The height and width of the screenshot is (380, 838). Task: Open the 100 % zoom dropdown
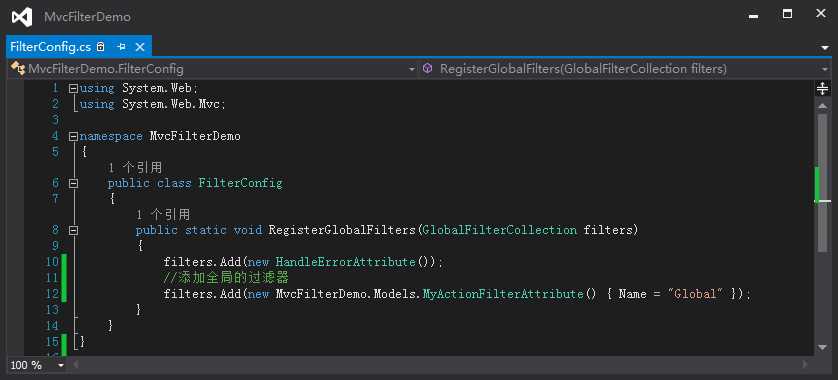click(x=61, y=366)
